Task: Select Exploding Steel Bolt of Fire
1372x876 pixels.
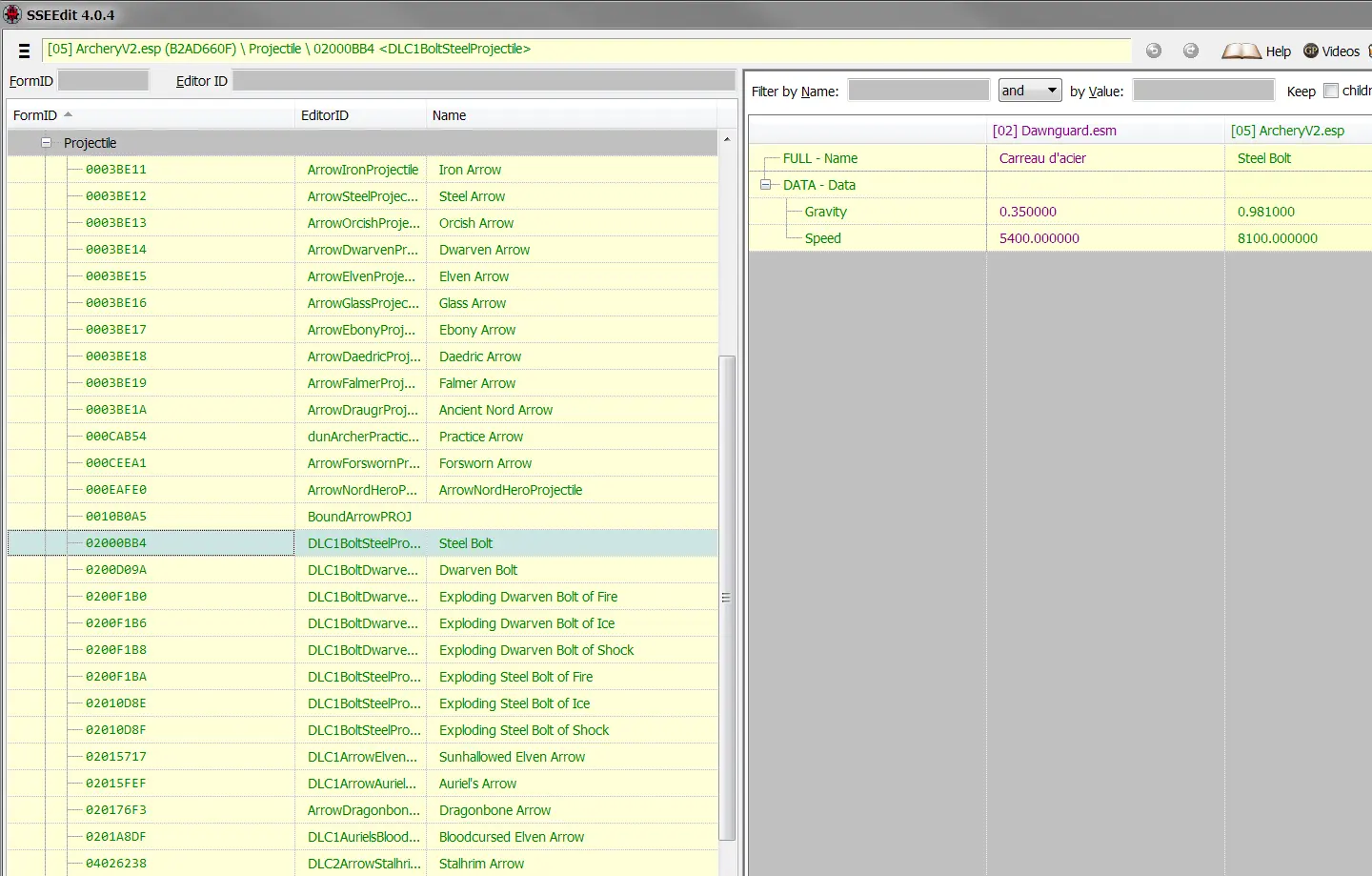Action: click(362, 677)
